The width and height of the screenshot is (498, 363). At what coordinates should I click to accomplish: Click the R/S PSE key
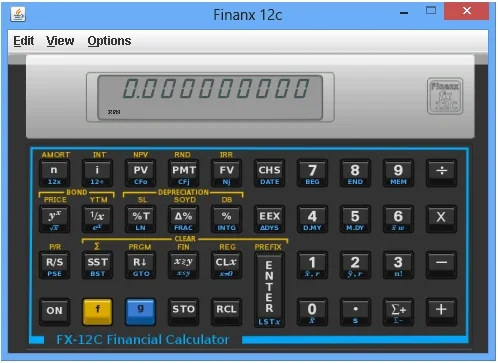[x=54, y=265]
